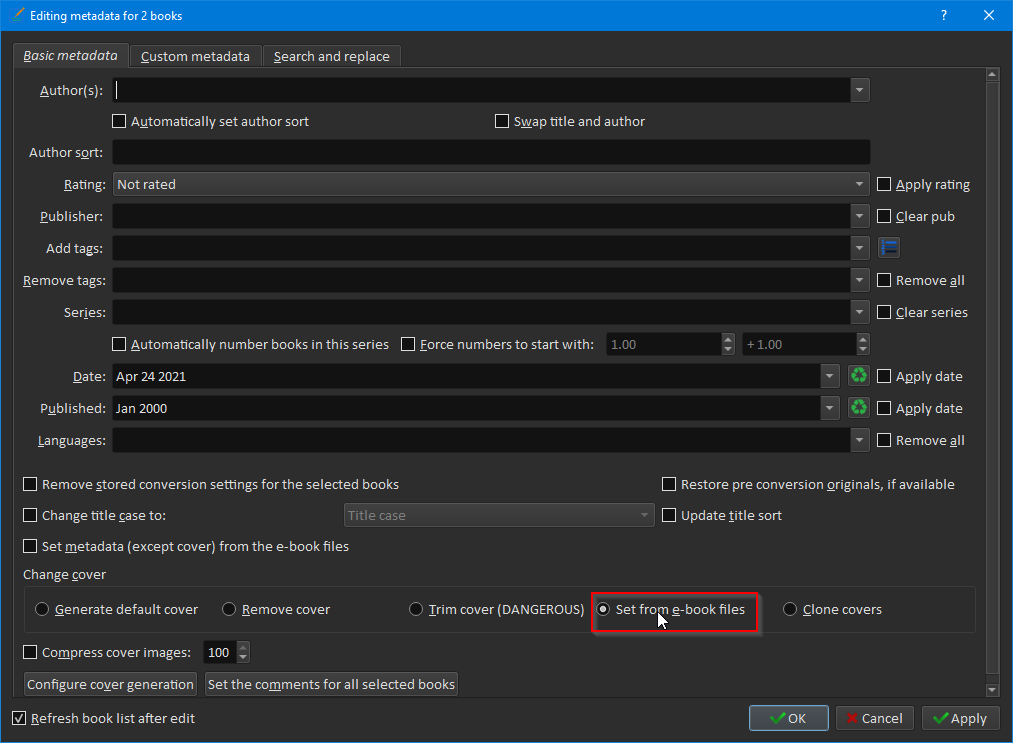The image size is (1013, 743).
Task: Open the Date calendar dropdown
Action: click(x=830, y=376)
